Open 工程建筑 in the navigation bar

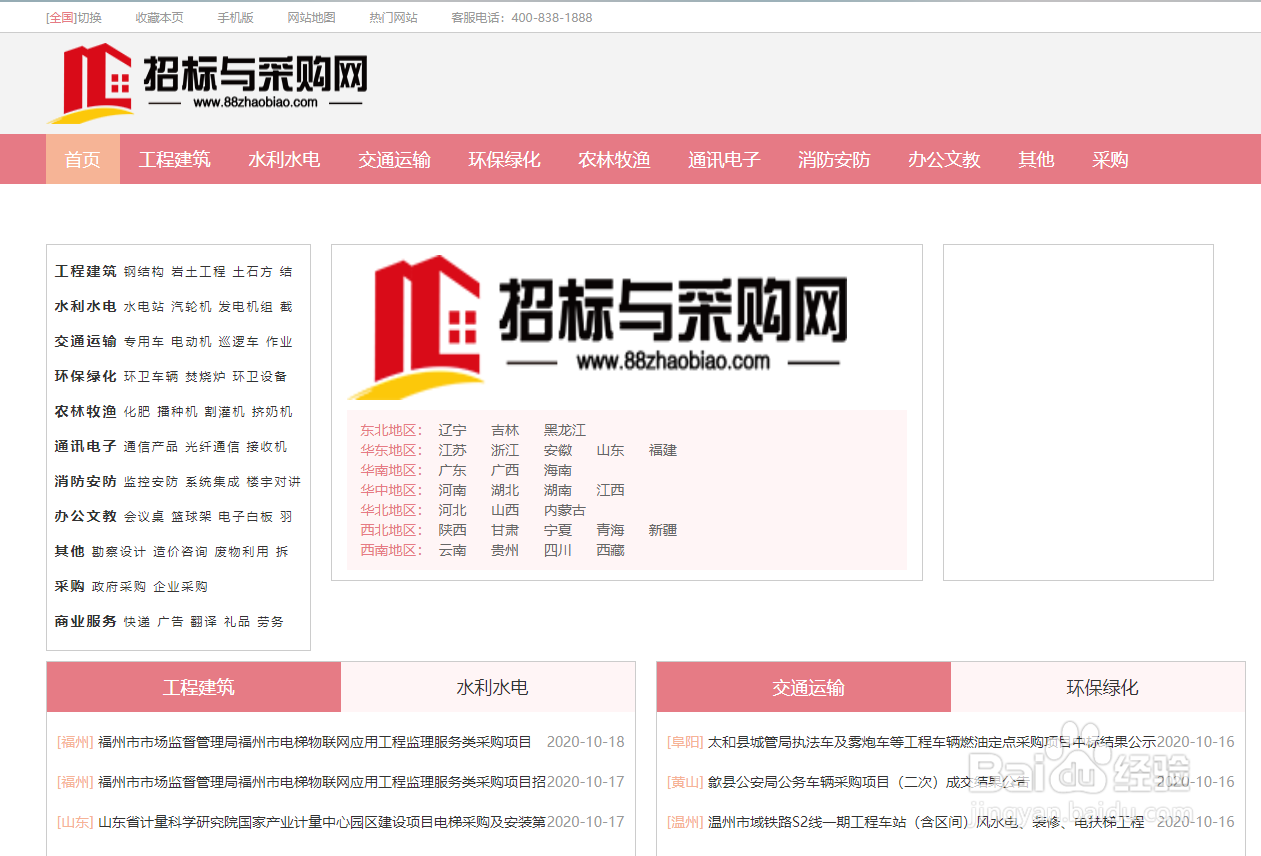click(175, 159)
